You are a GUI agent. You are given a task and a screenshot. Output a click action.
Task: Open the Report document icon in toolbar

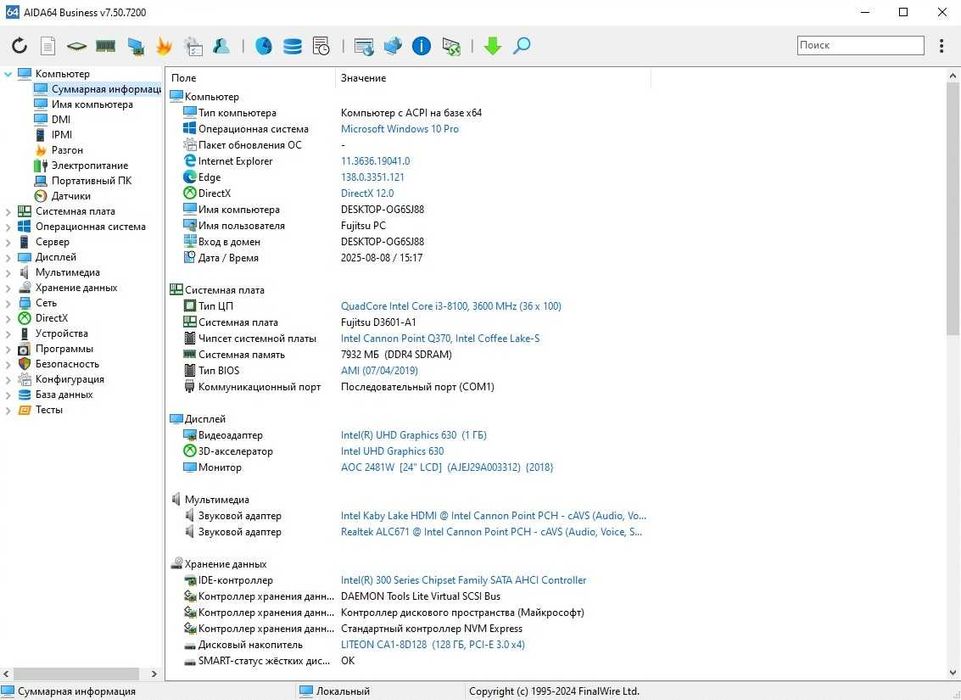point(48,45)
